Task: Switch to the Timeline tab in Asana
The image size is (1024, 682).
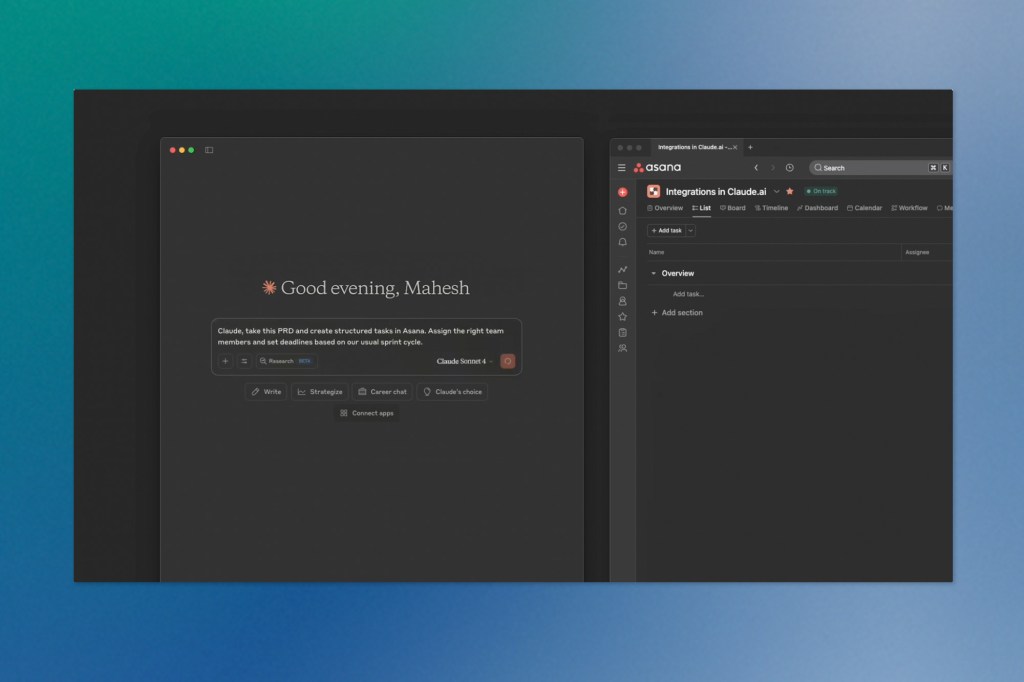Action: (771, 208)
